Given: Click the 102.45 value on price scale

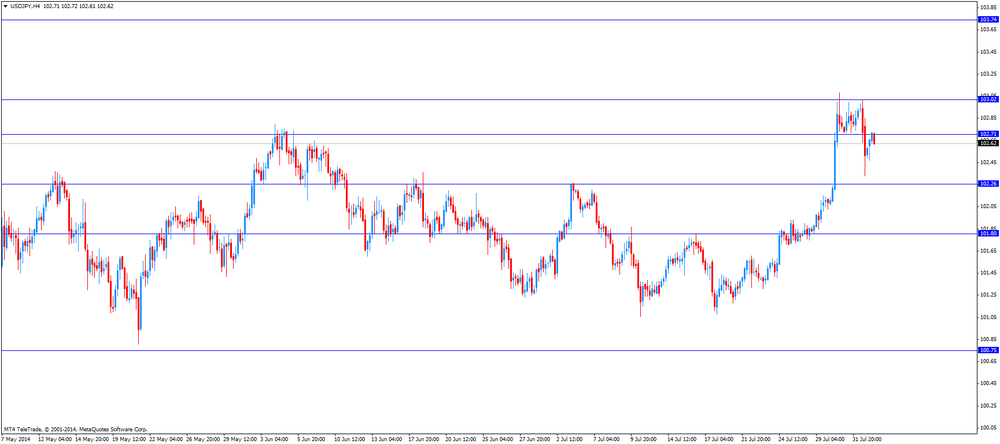Looking at the screenshot, I should click(x=988, y=162).
